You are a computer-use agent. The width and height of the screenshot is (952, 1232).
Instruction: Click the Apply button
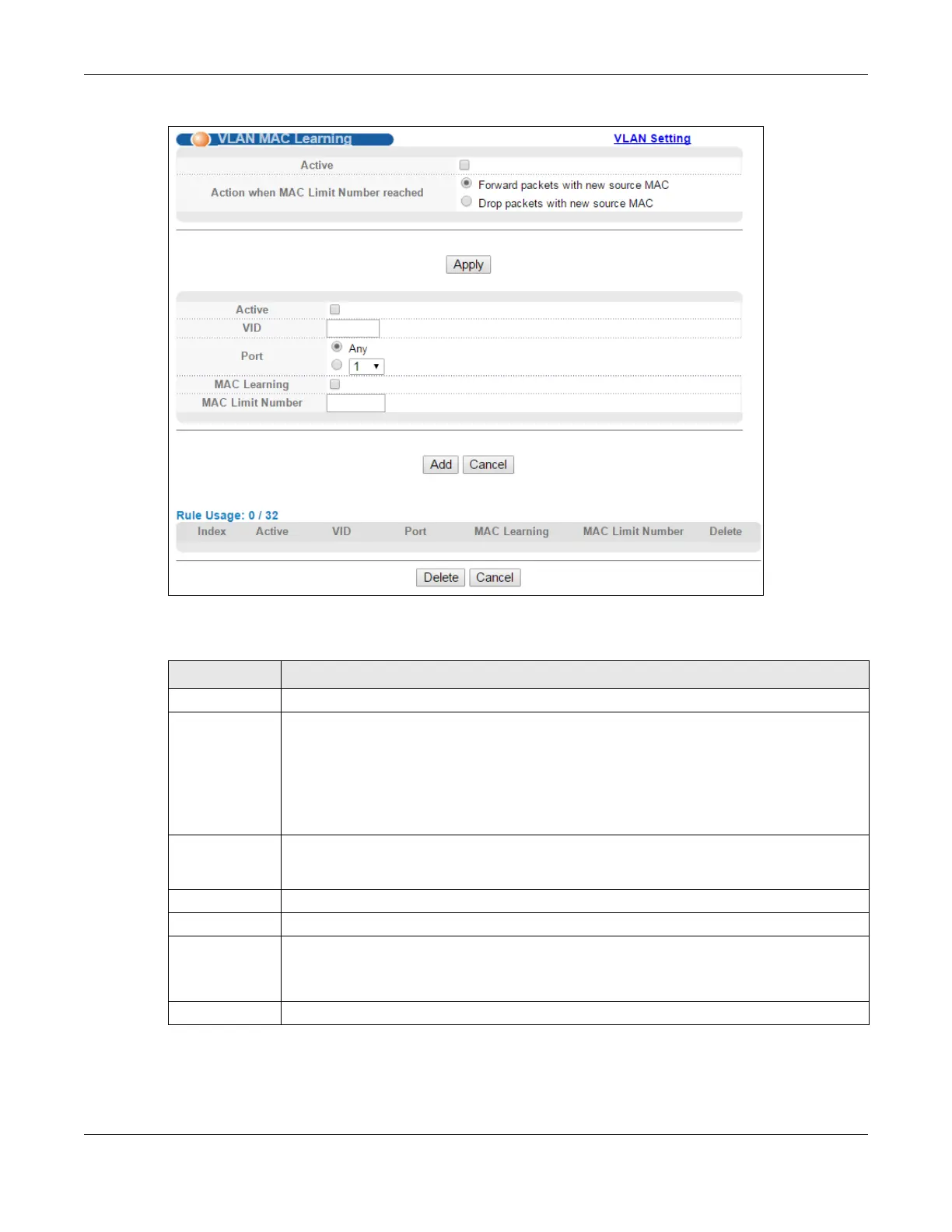point(468,264)
